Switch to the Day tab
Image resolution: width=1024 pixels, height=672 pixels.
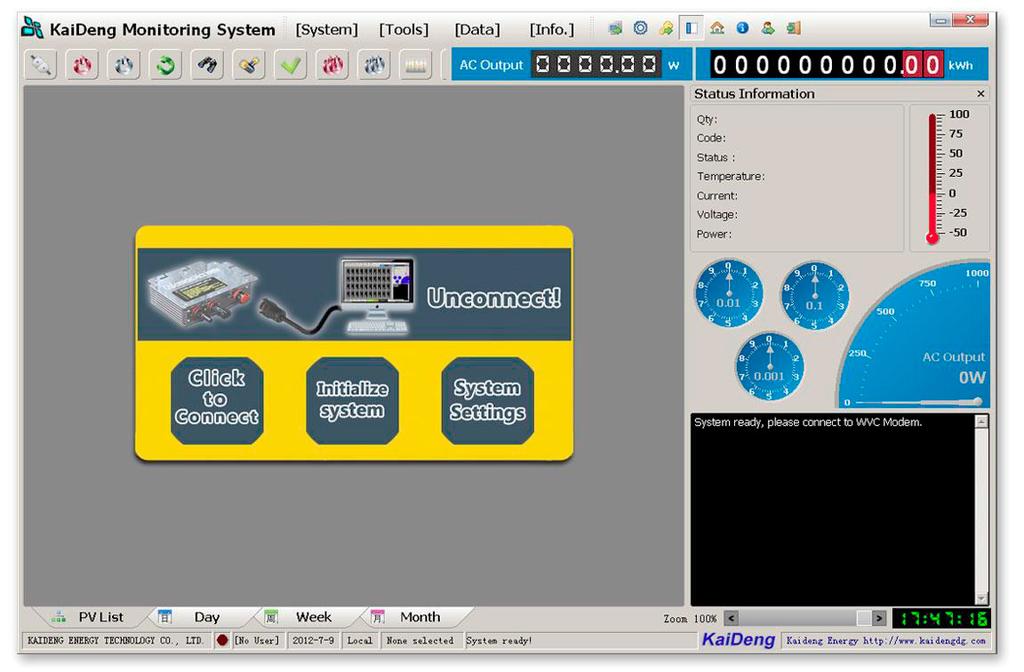tap(196, 617)
